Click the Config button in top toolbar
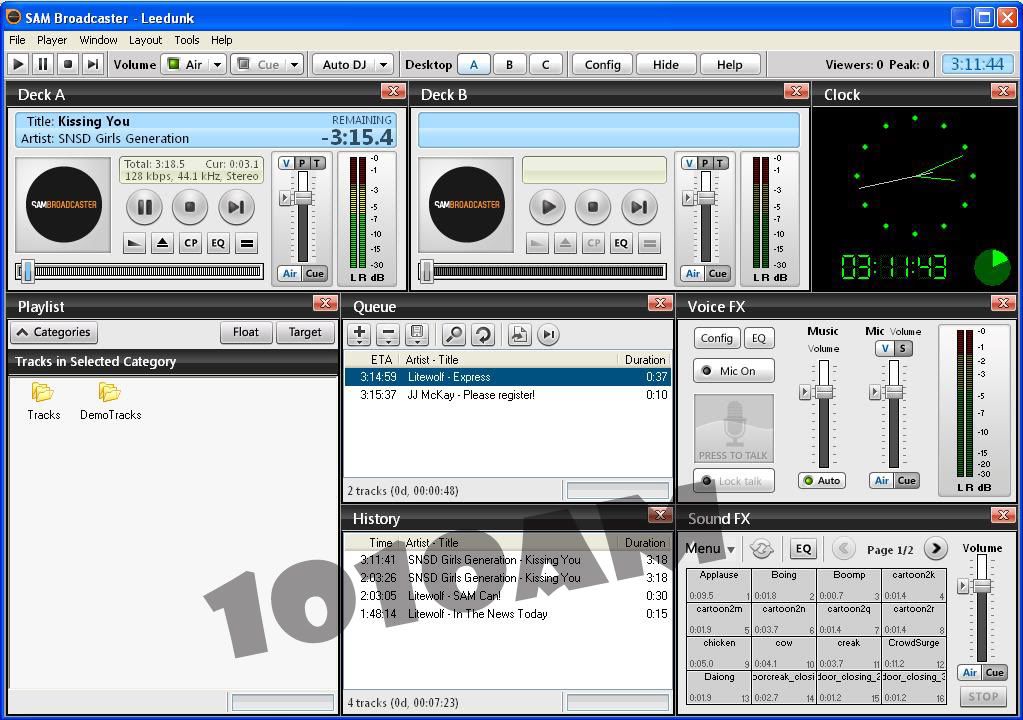This screenshot has height=720, width=1023. point(602,65)
